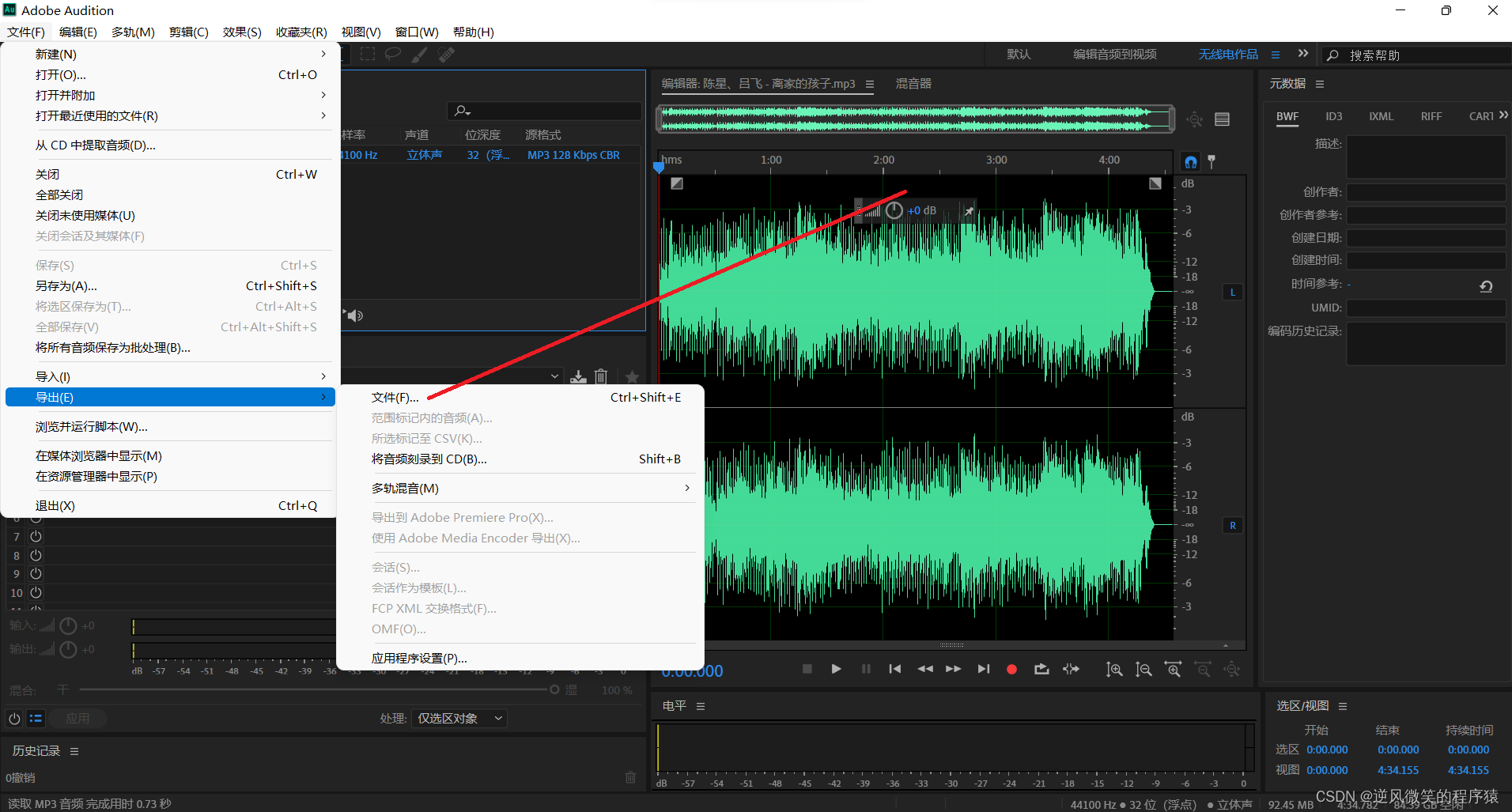Open the 历史记录 panel menu

pos(74,751)
